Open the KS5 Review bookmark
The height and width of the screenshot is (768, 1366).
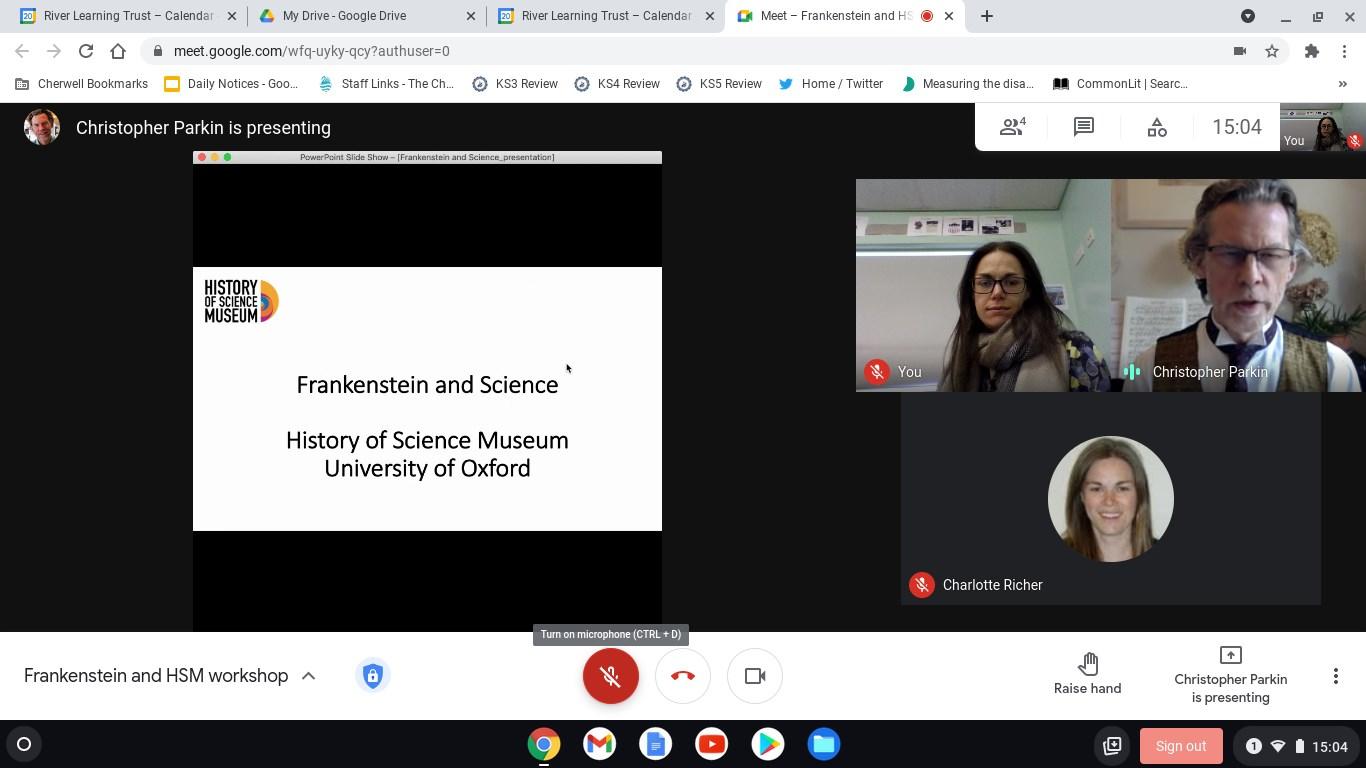[719, 84]
